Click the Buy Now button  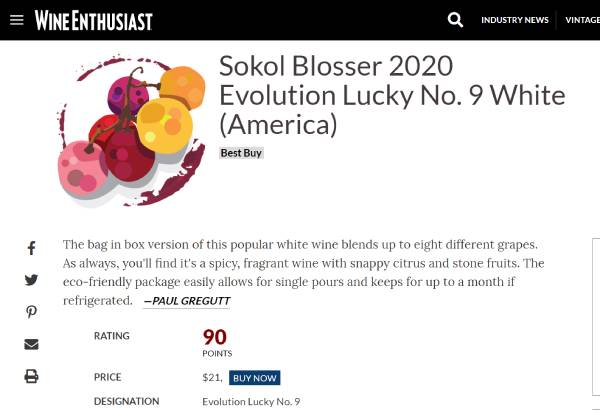click(x=254, y=378)
